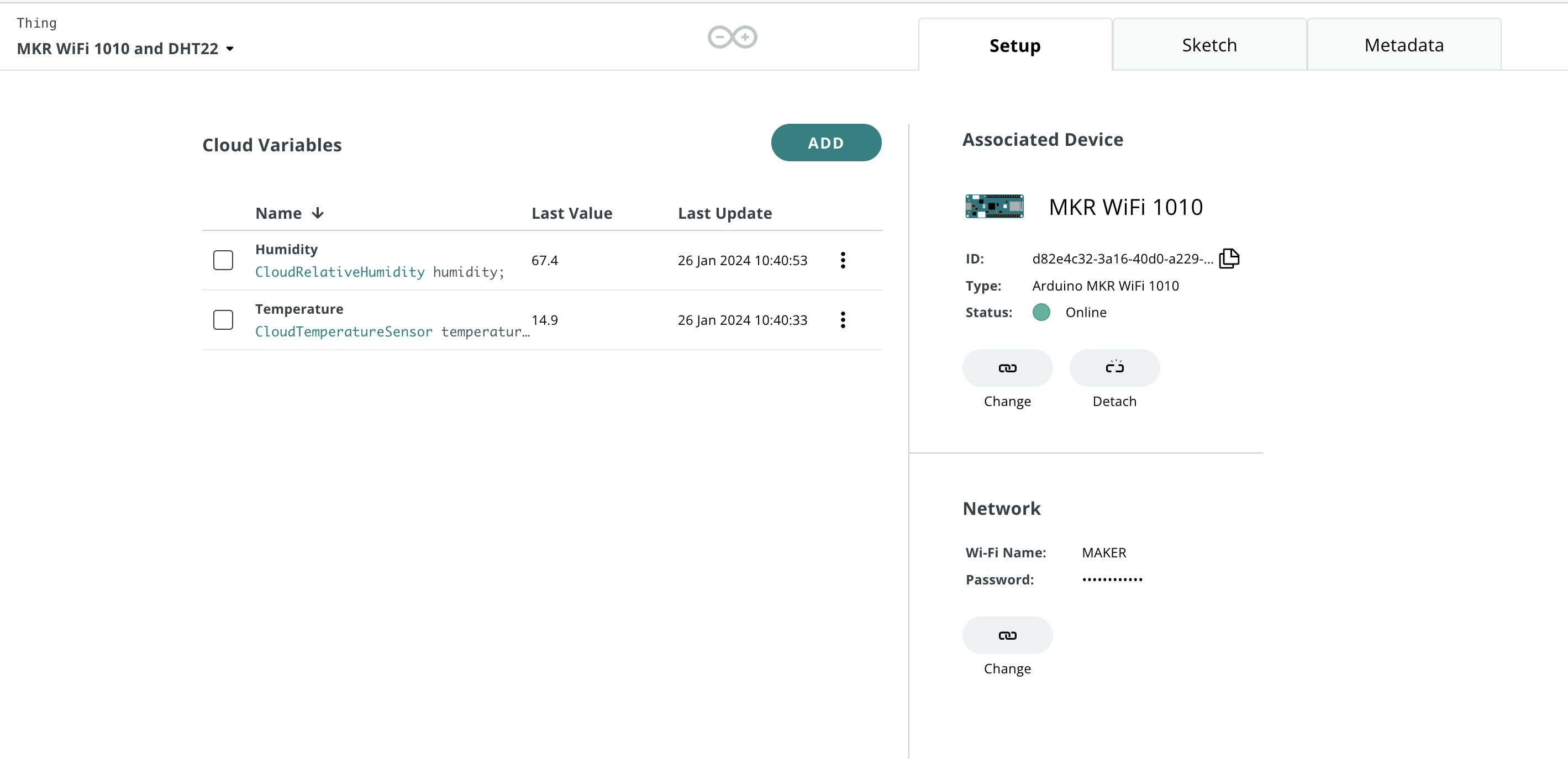Check the Humidity variable checkbox

tap(223, 260)
